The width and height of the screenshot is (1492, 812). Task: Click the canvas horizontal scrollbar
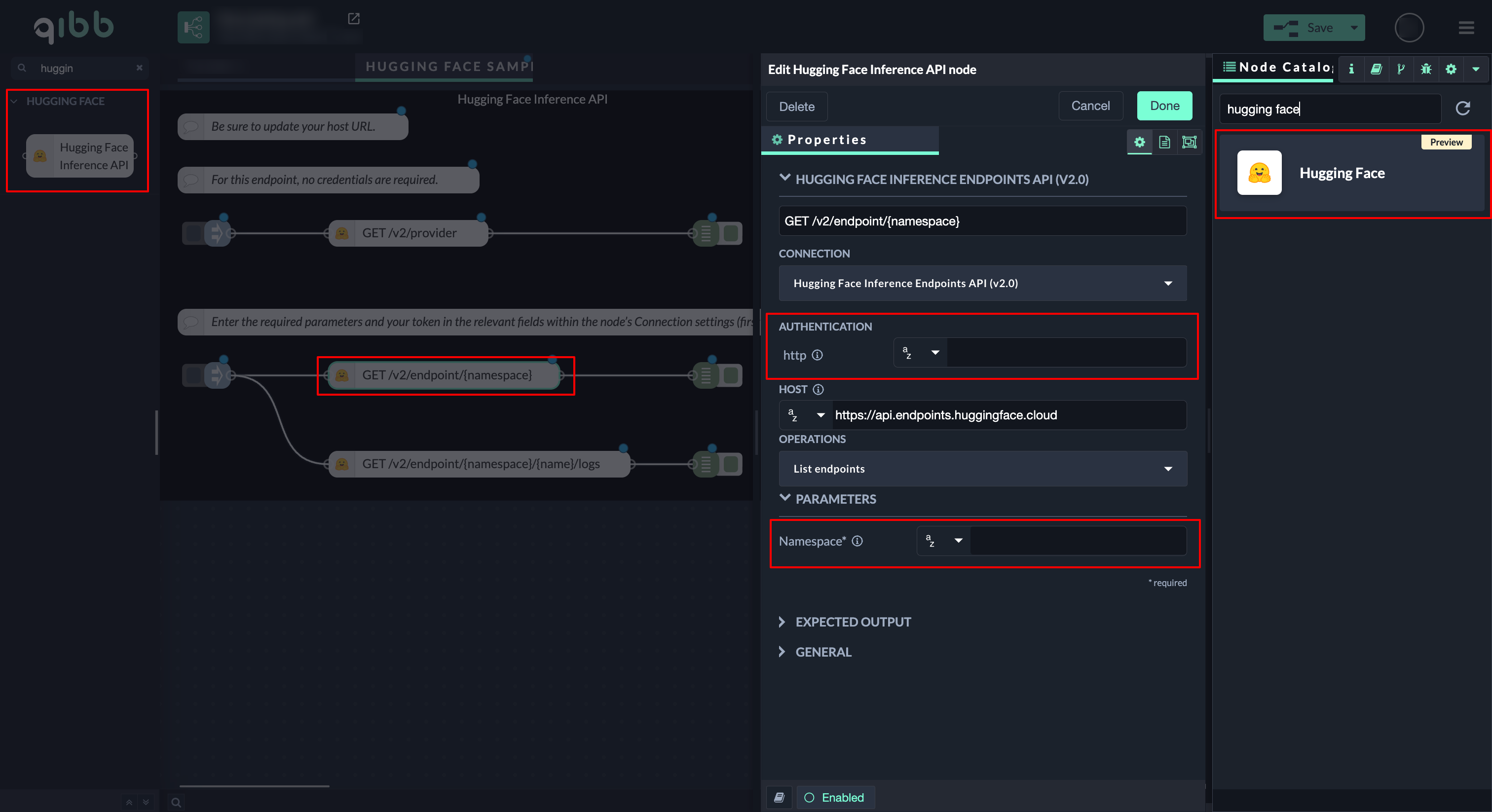click(254, 786)
